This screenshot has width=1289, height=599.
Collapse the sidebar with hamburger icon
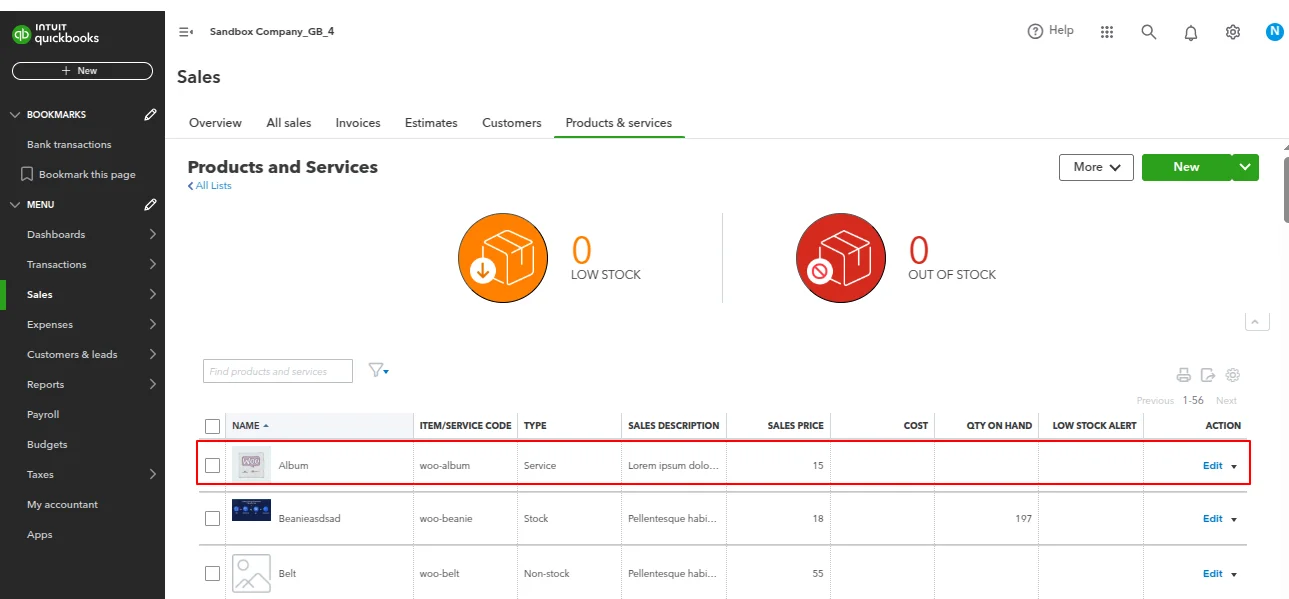pyautogui.click(x=185, y=32)
